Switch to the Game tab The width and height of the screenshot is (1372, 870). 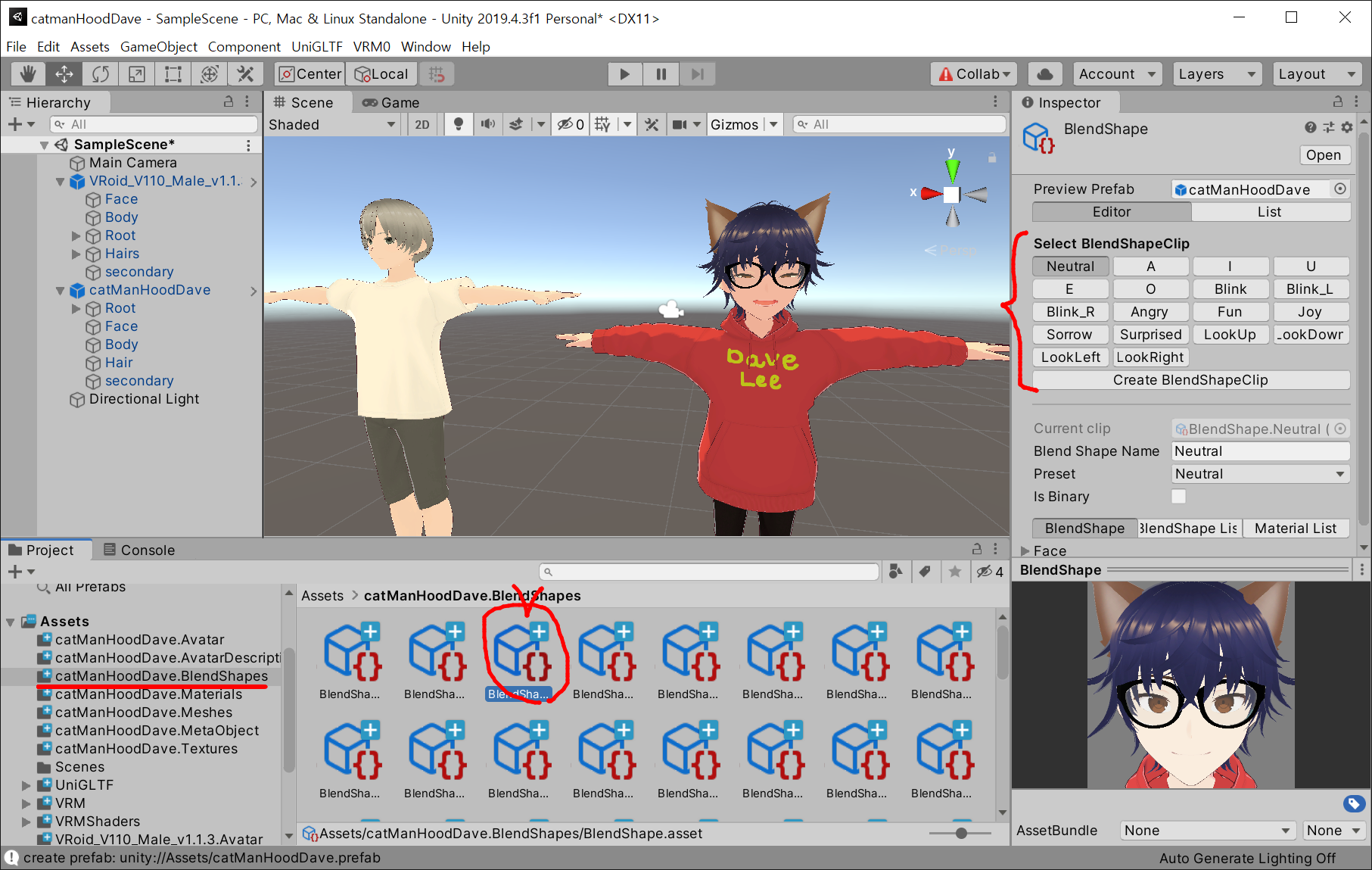pos(391,102)
